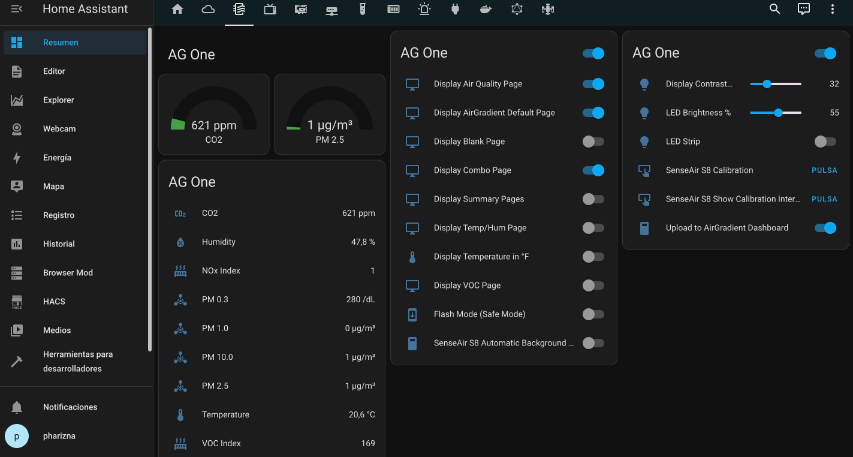Screen dimensions: 853x457
Task: Open the CO2 sensor row
Action: (x=272, y=213)
